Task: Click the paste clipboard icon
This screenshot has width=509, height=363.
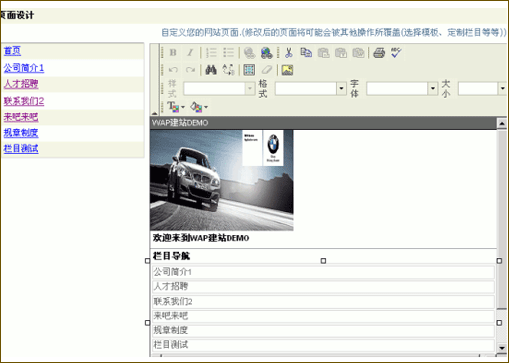Action: pos(323,53)
